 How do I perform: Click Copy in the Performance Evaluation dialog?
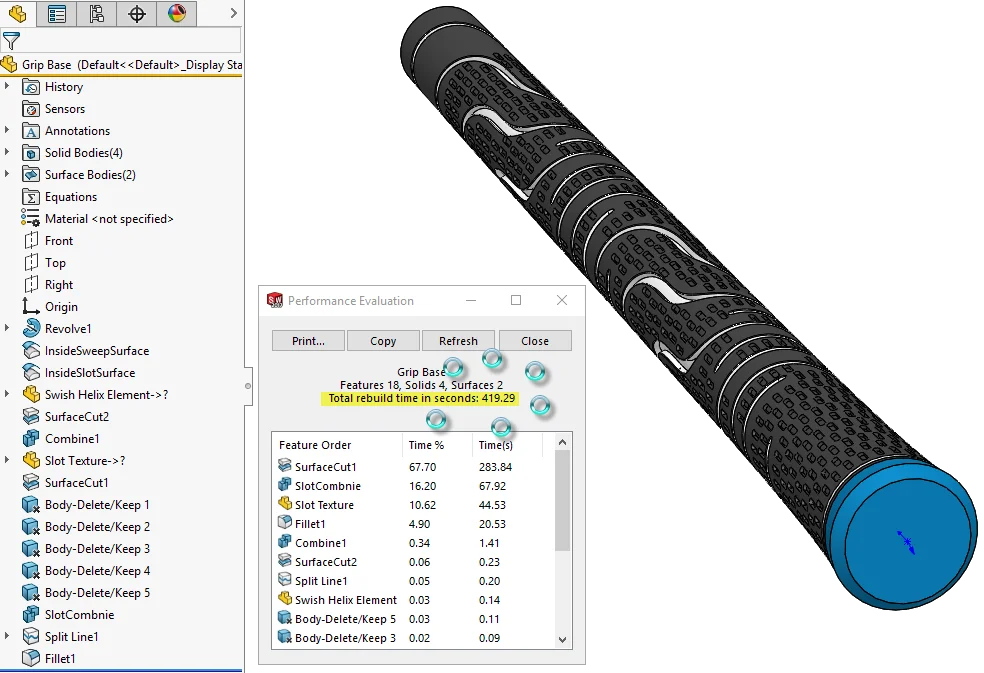[x=383, y=340]
